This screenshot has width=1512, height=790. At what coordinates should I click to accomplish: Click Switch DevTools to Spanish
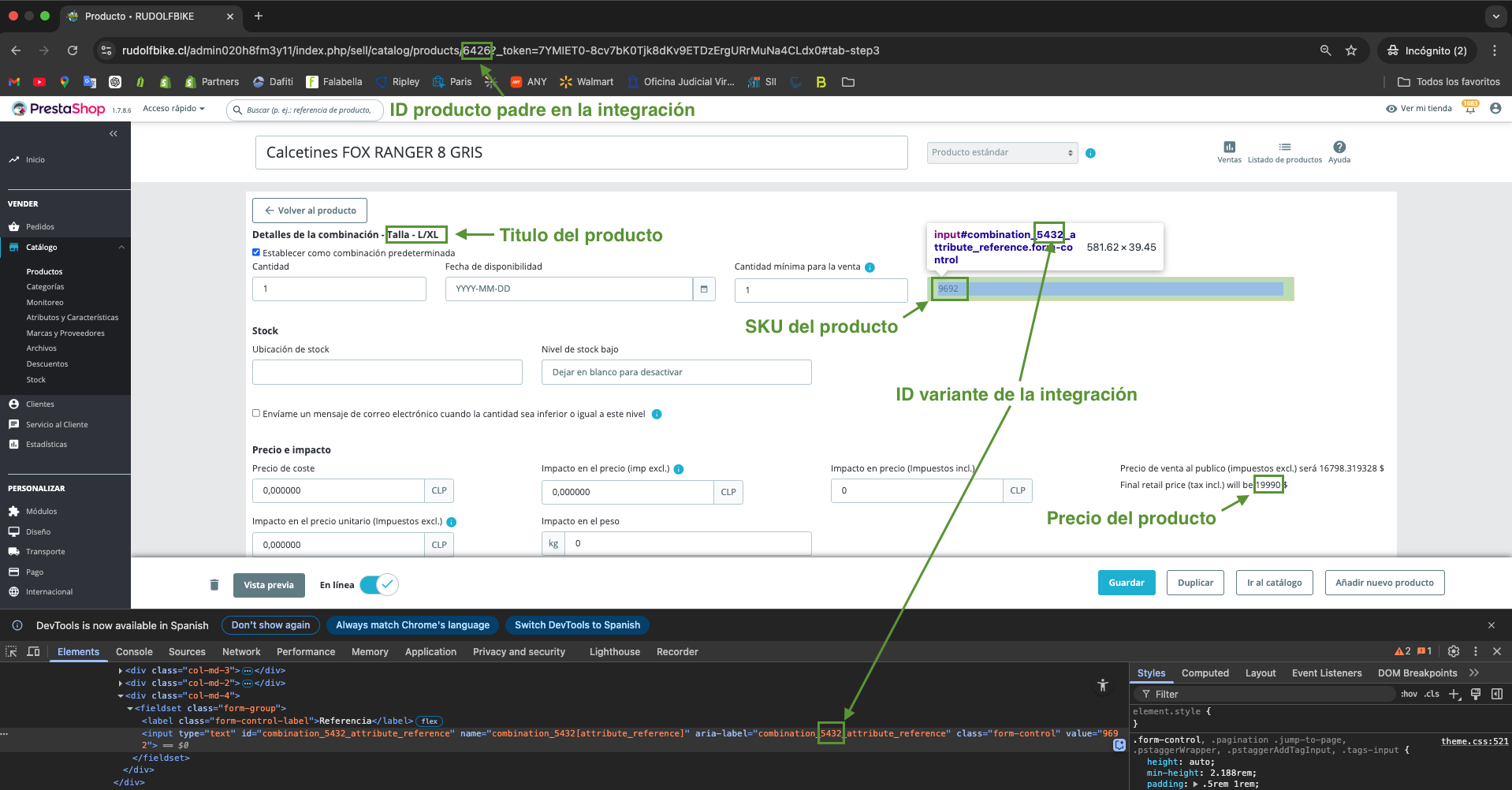click(577, 625)
